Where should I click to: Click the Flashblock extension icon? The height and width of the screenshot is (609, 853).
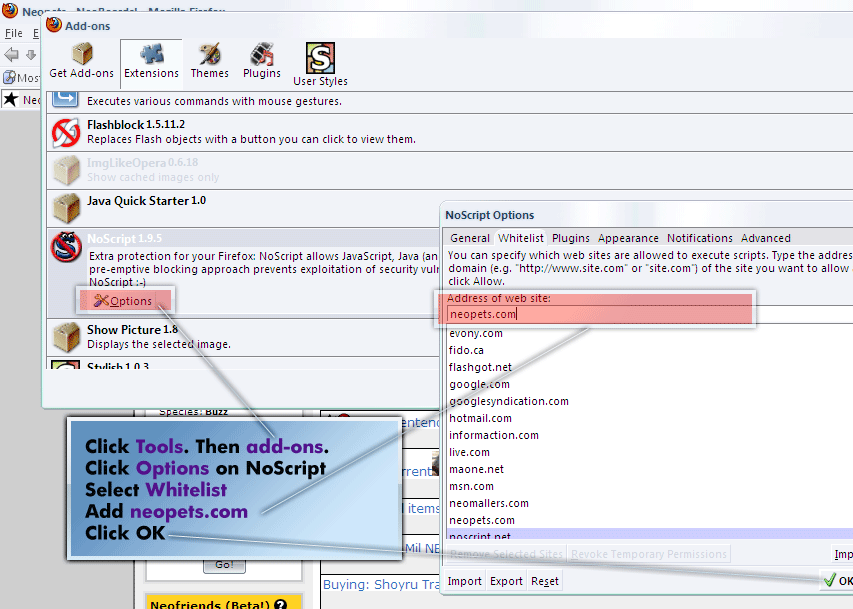coord(66,133)
